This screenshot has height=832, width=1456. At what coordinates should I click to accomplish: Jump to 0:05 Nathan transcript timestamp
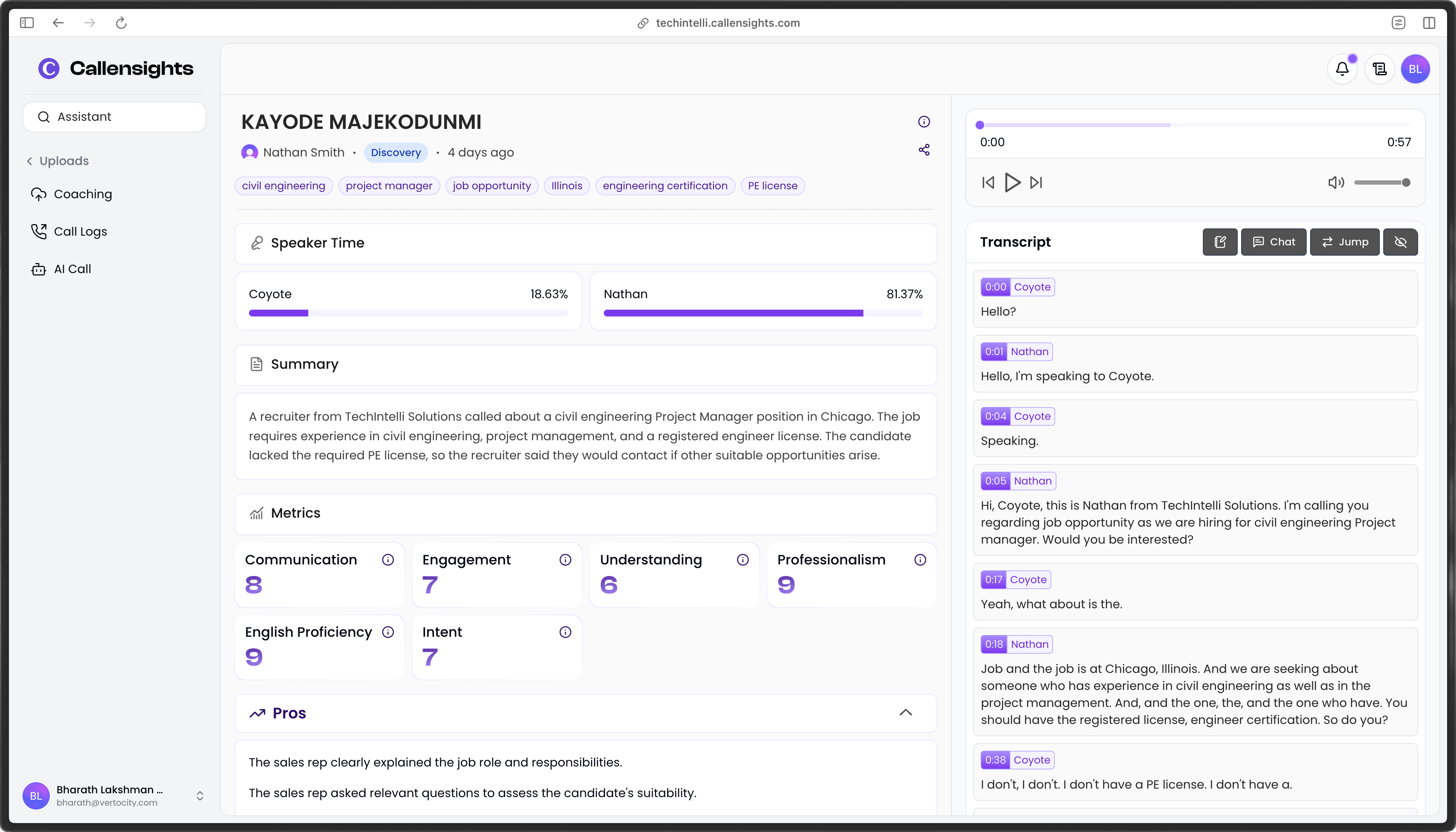[996, 481]
